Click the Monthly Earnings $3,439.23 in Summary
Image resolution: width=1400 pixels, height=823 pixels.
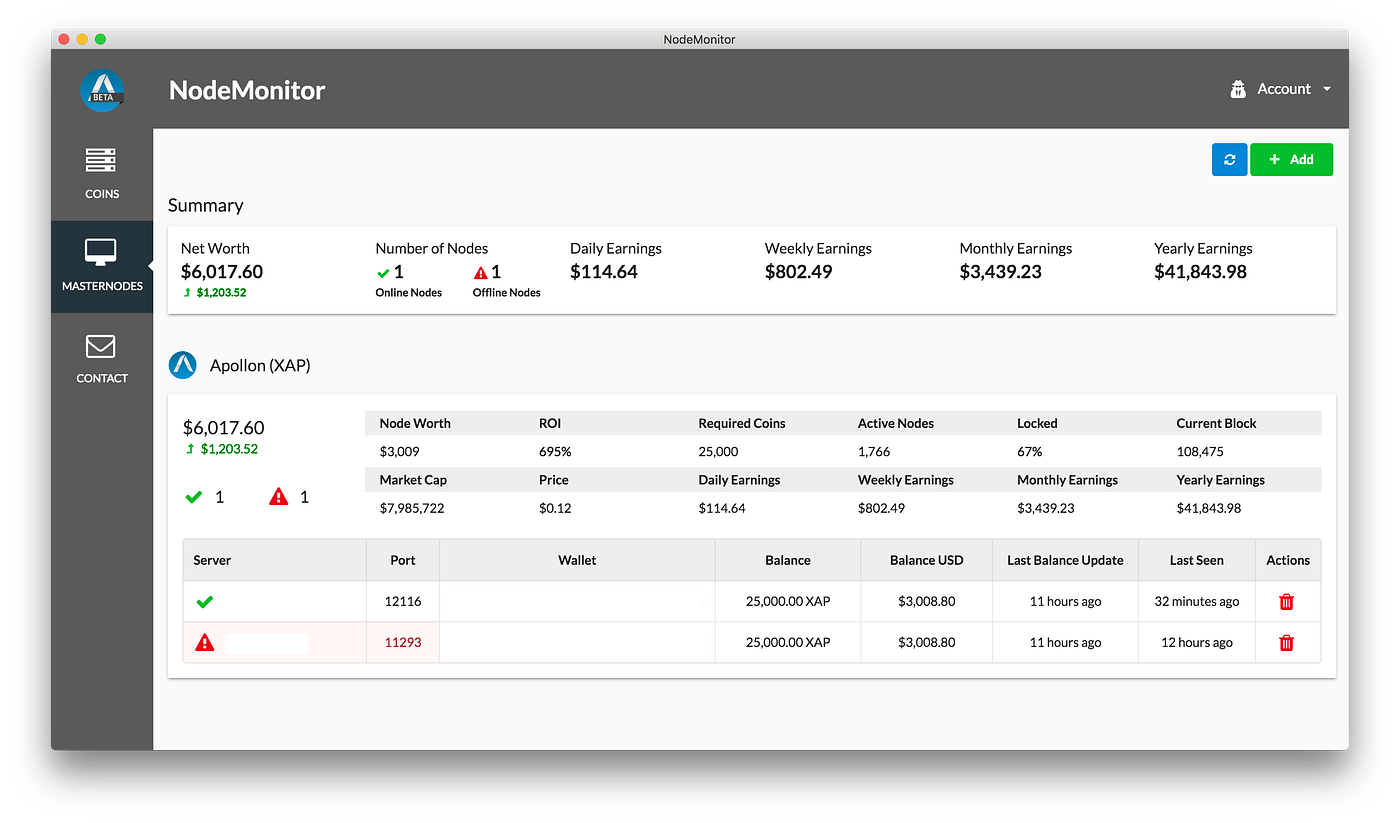(x=1001, y=272)
